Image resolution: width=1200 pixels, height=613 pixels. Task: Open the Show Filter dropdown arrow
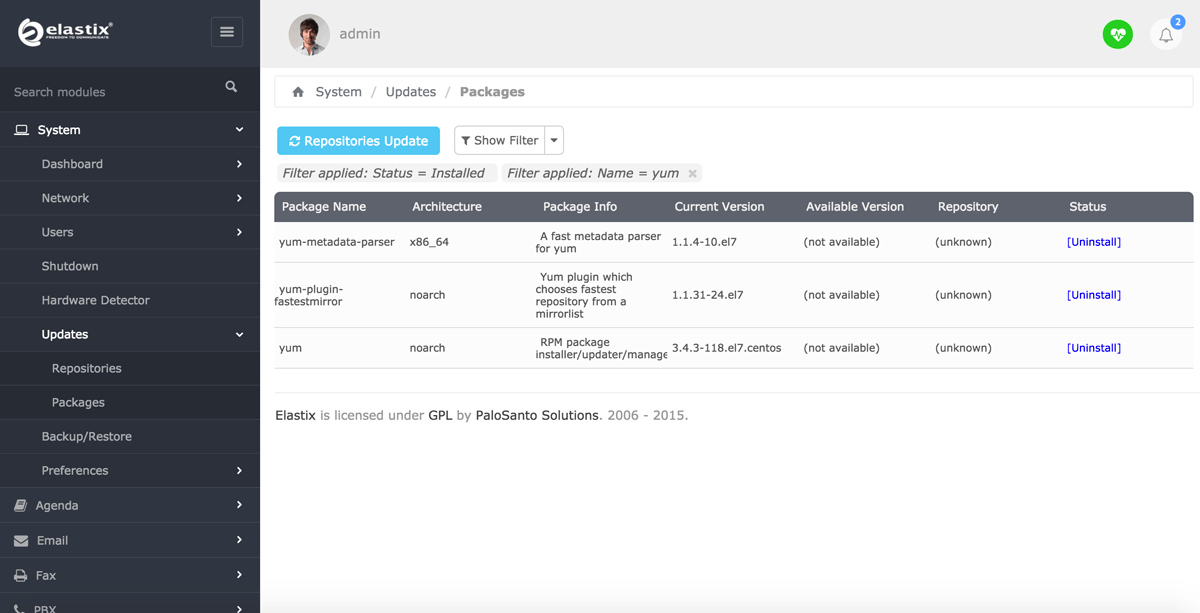pos(554,141)
